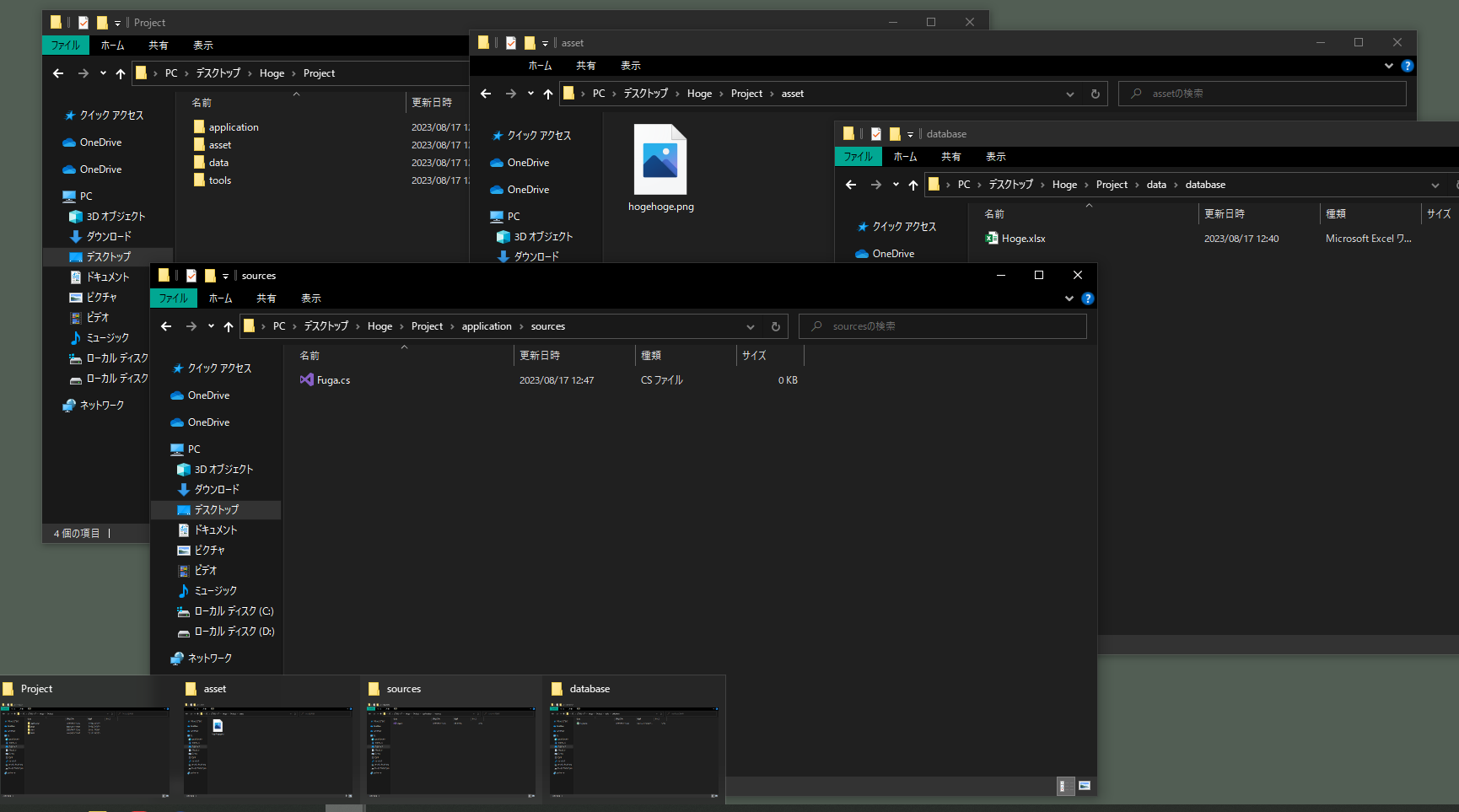Viewport: 1459px width, 812px height.
Task: Switch to details view in sources window
Action: coord(1065,786)
